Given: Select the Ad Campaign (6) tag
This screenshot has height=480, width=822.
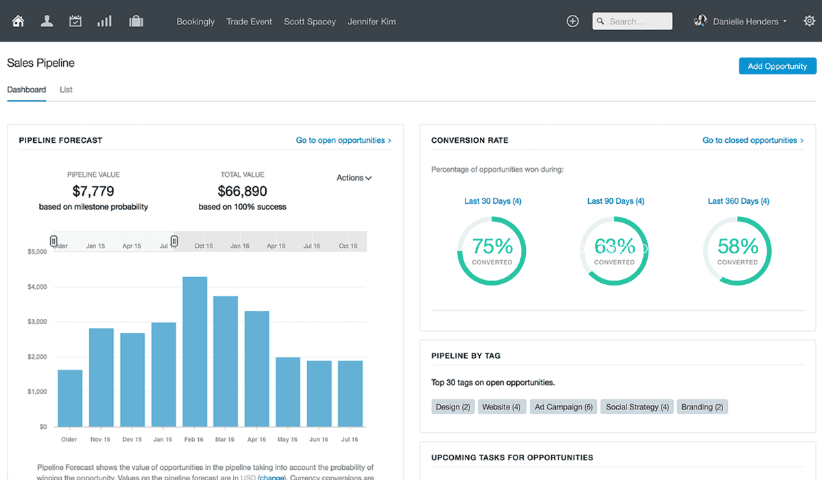Looking at the screenshot, I should [x=564, y=407].
